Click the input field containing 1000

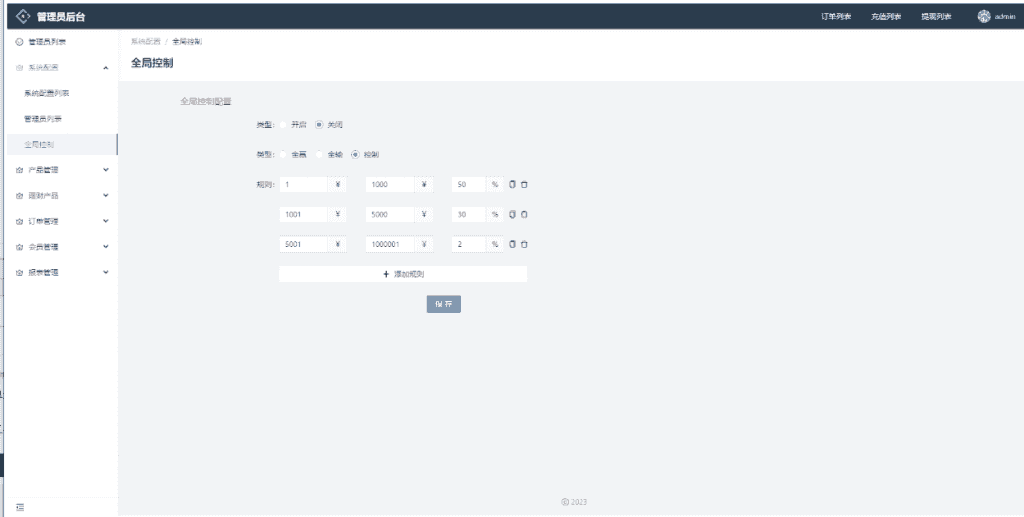click(x=390, y=184)
